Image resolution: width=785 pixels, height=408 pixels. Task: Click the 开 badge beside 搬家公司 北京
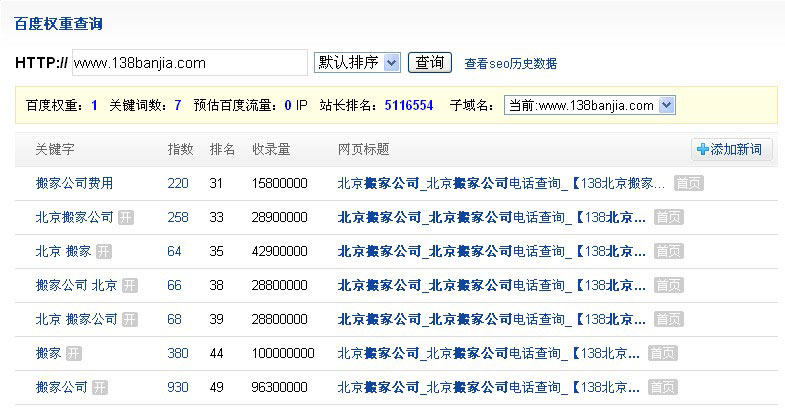pos(129,285)
